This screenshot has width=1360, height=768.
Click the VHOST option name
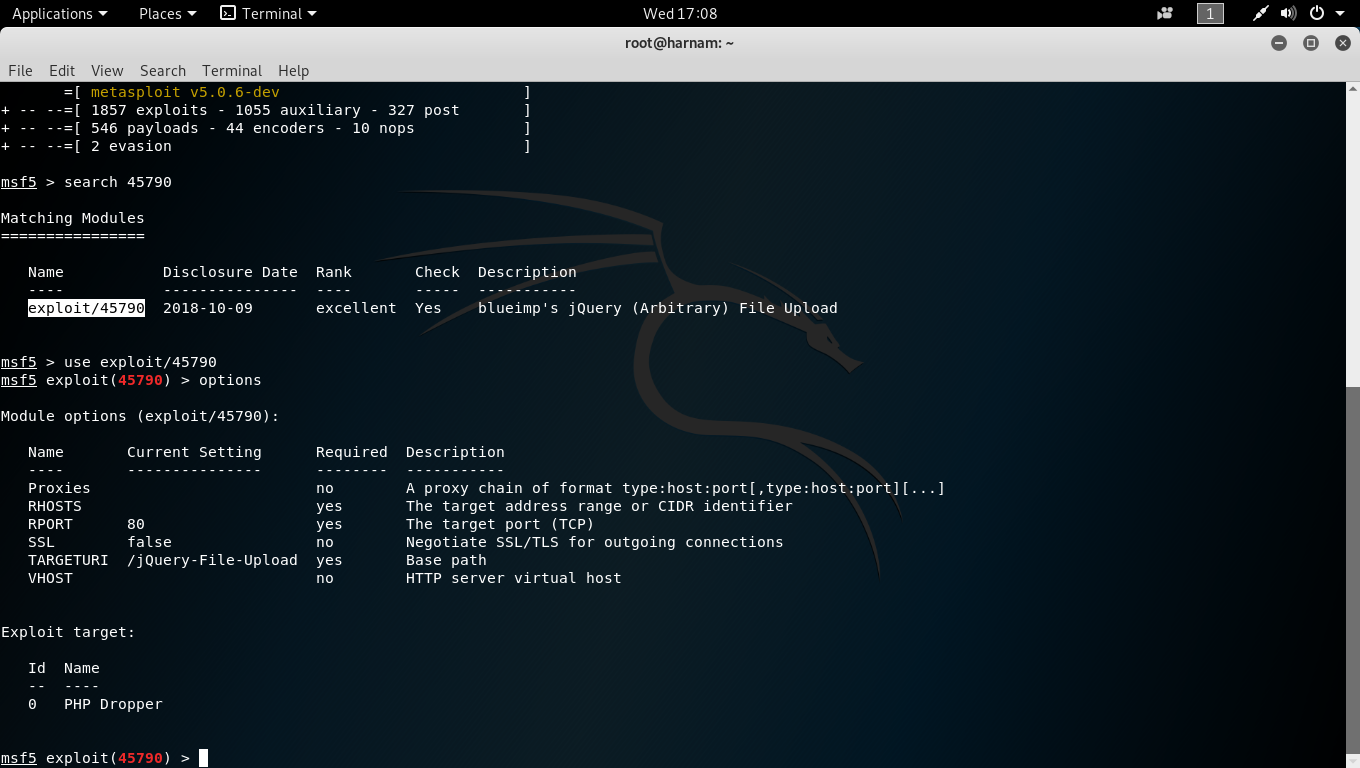50,578
